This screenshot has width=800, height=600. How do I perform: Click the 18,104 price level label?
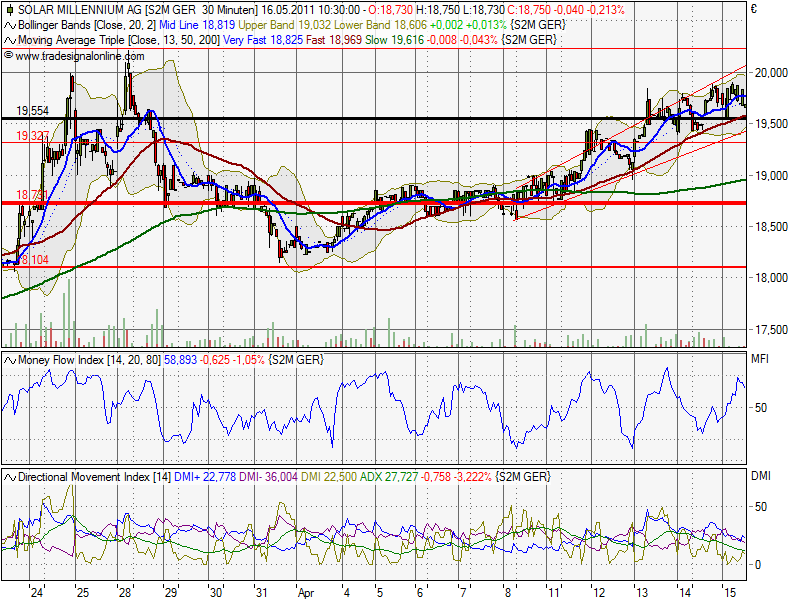click(32, 260)
